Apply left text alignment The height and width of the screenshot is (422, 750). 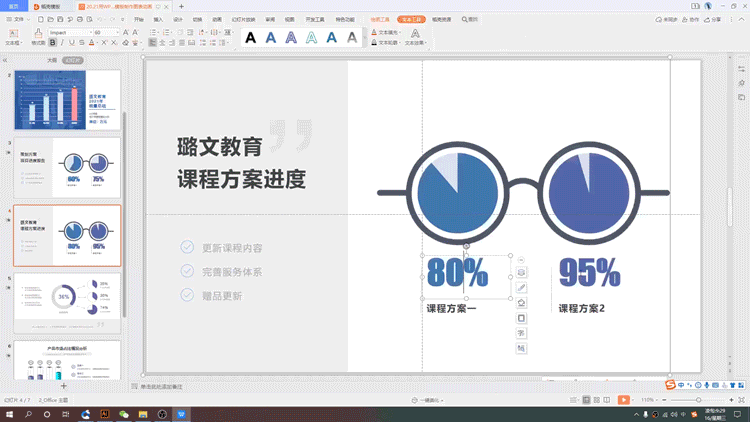click(153, 43)
